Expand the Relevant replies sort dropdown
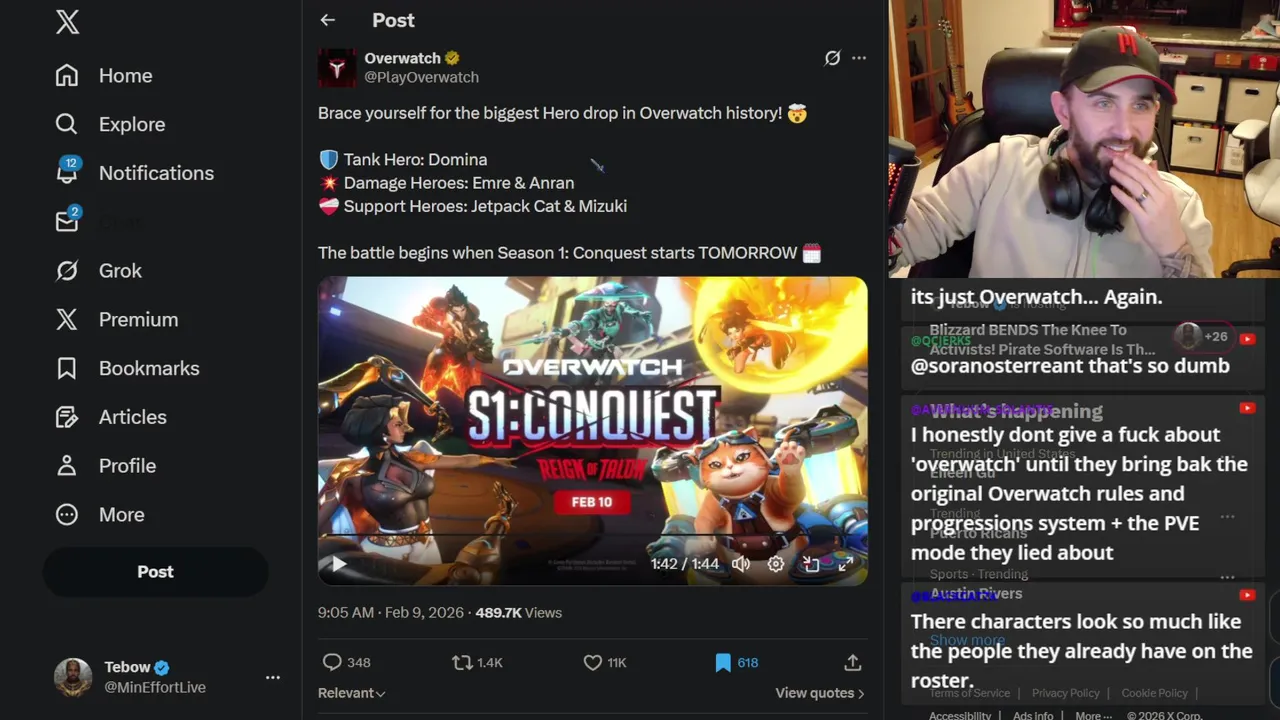This screenshot has width=1280, height=720. click(352, 693)
